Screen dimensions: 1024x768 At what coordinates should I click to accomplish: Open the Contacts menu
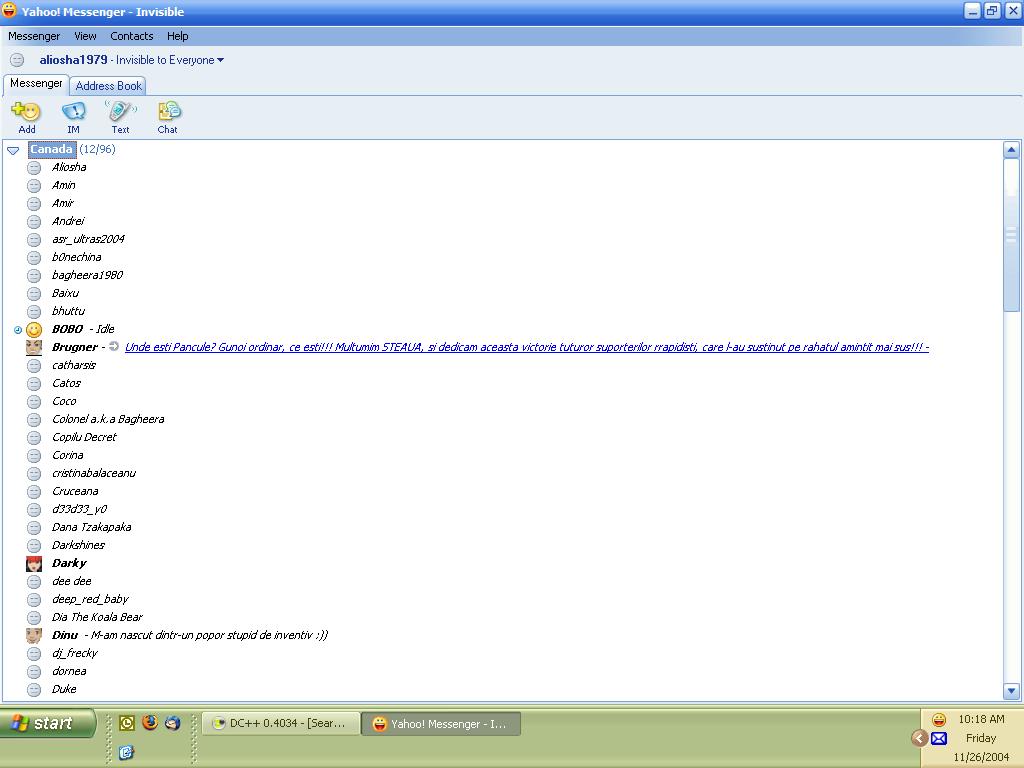tap(131, 36)
